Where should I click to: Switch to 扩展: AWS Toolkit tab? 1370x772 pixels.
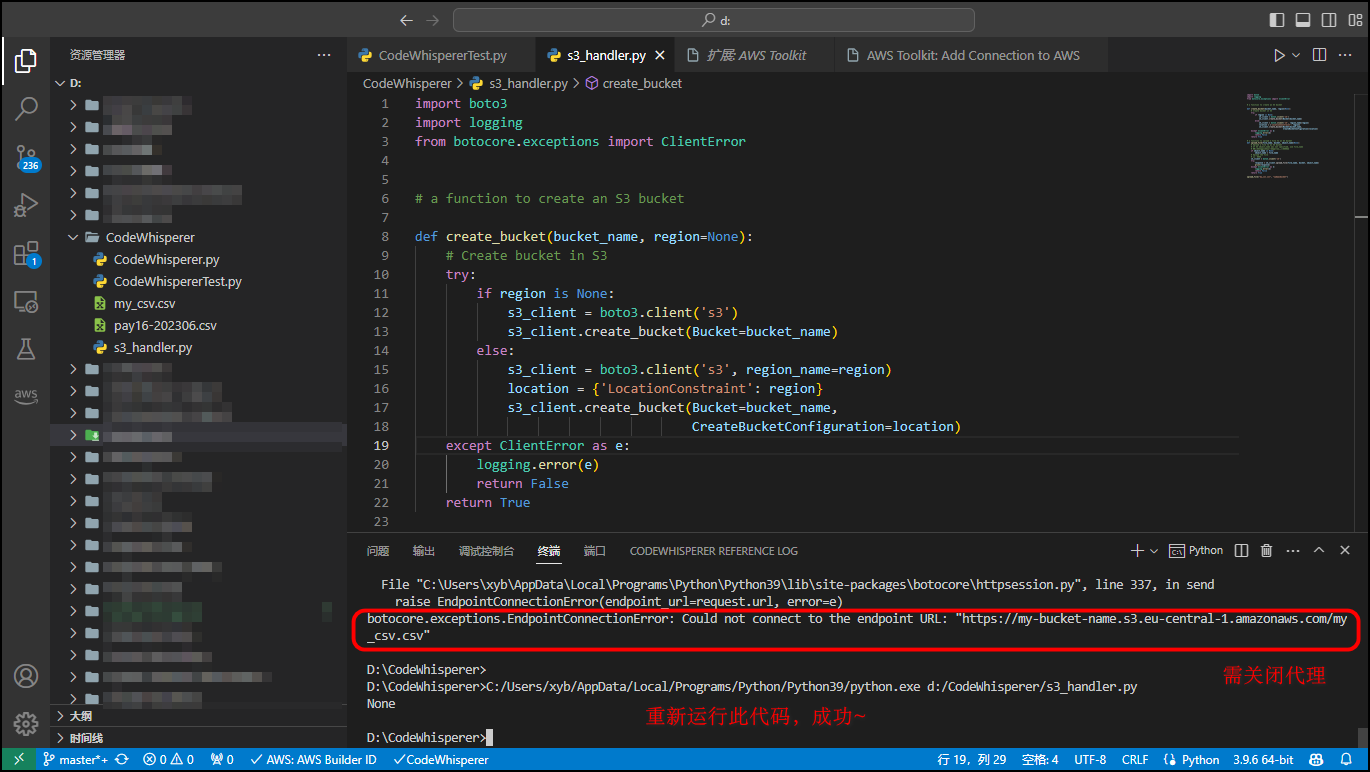pyautogui.click(x=756, y=55)
